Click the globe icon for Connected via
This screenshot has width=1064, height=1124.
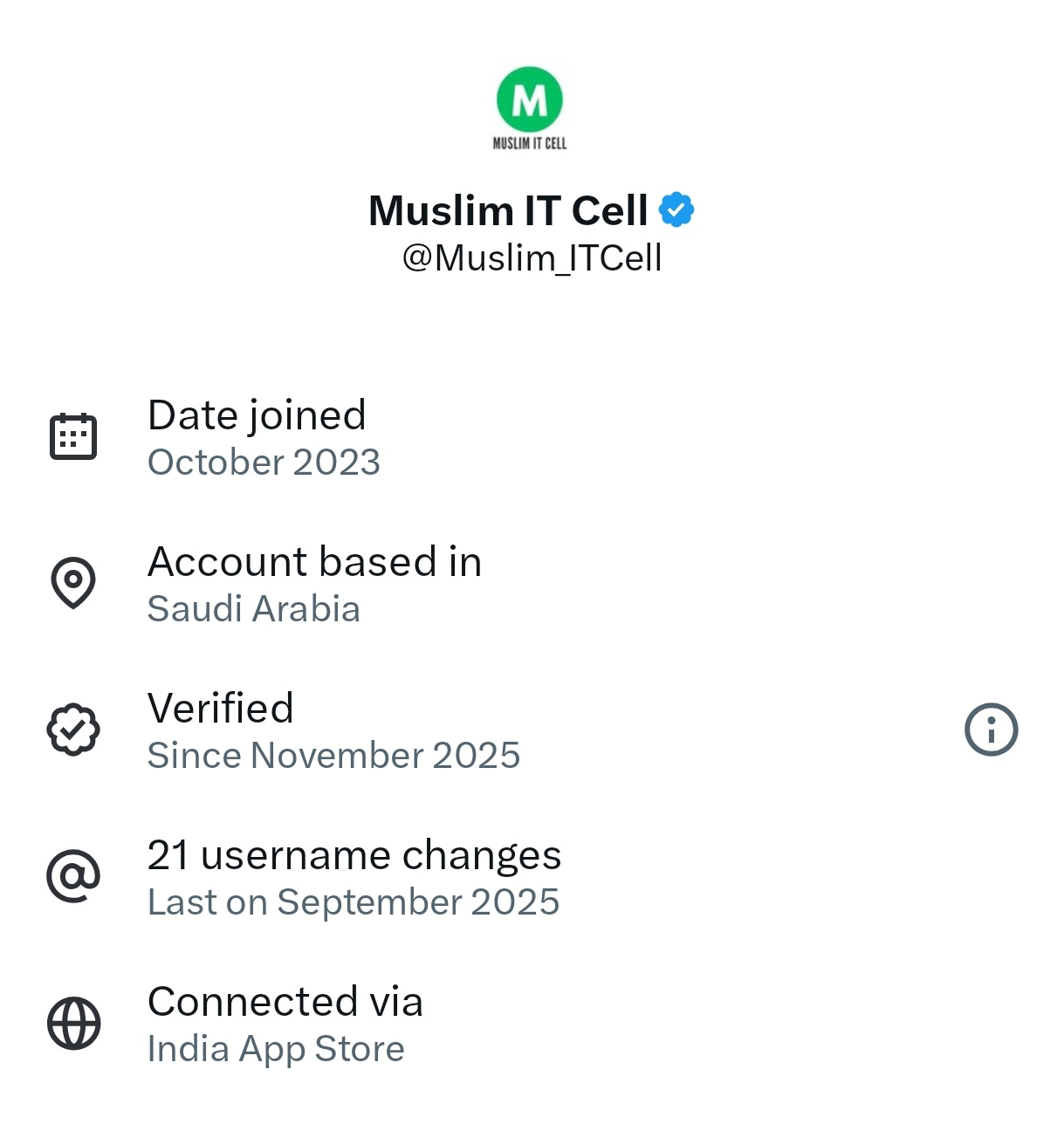[x=73, y=1023]
